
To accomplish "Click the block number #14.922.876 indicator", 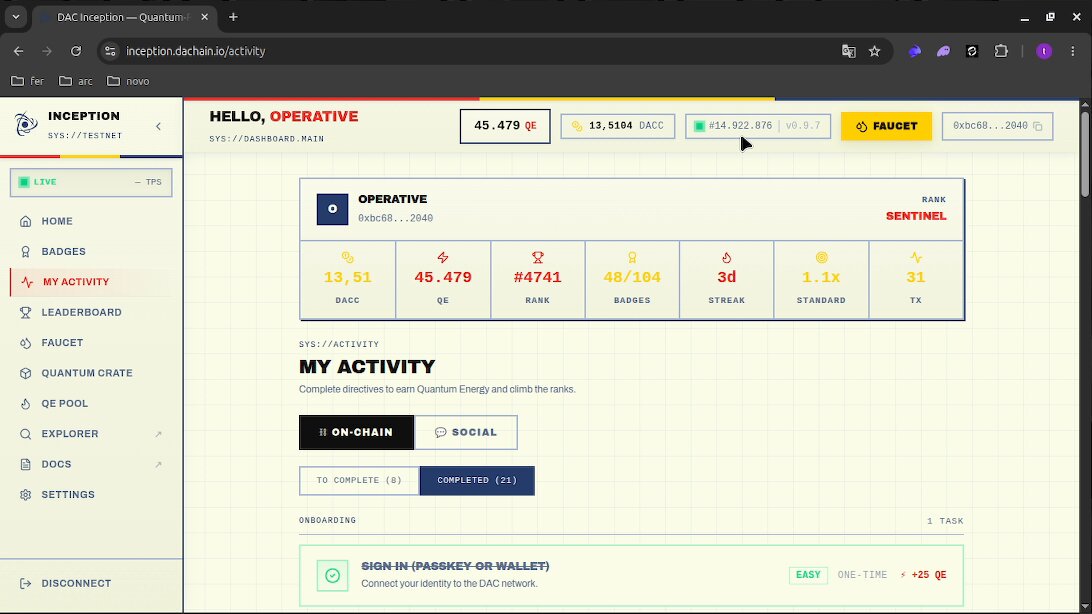I will (758, 126).
